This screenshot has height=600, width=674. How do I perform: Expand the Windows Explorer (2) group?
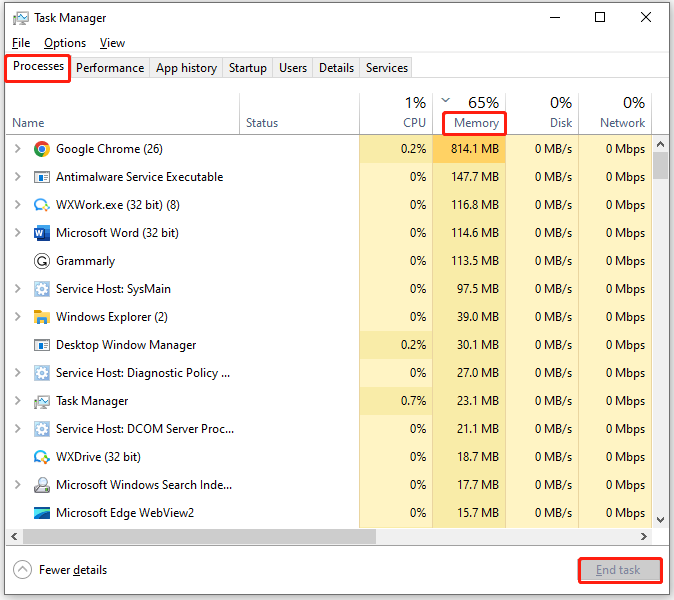(18, 317)
